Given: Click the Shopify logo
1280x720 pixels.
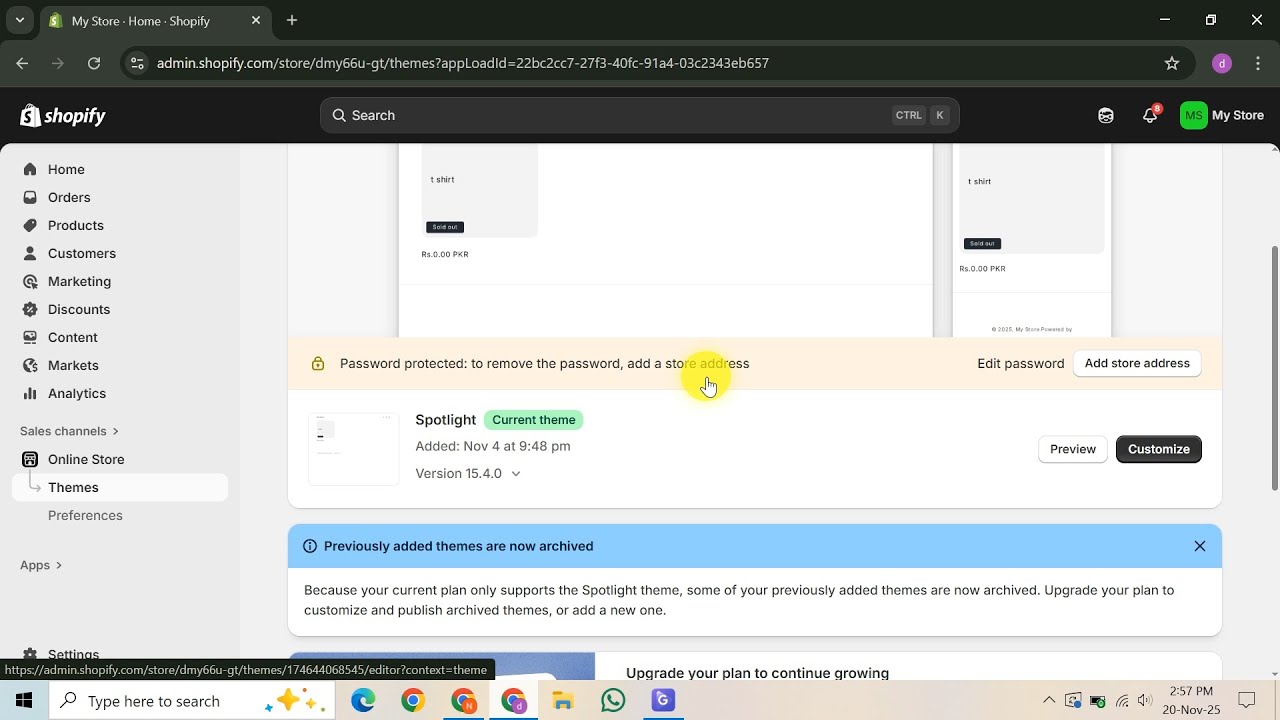Looking at the screenshot, I should (62, 116).
